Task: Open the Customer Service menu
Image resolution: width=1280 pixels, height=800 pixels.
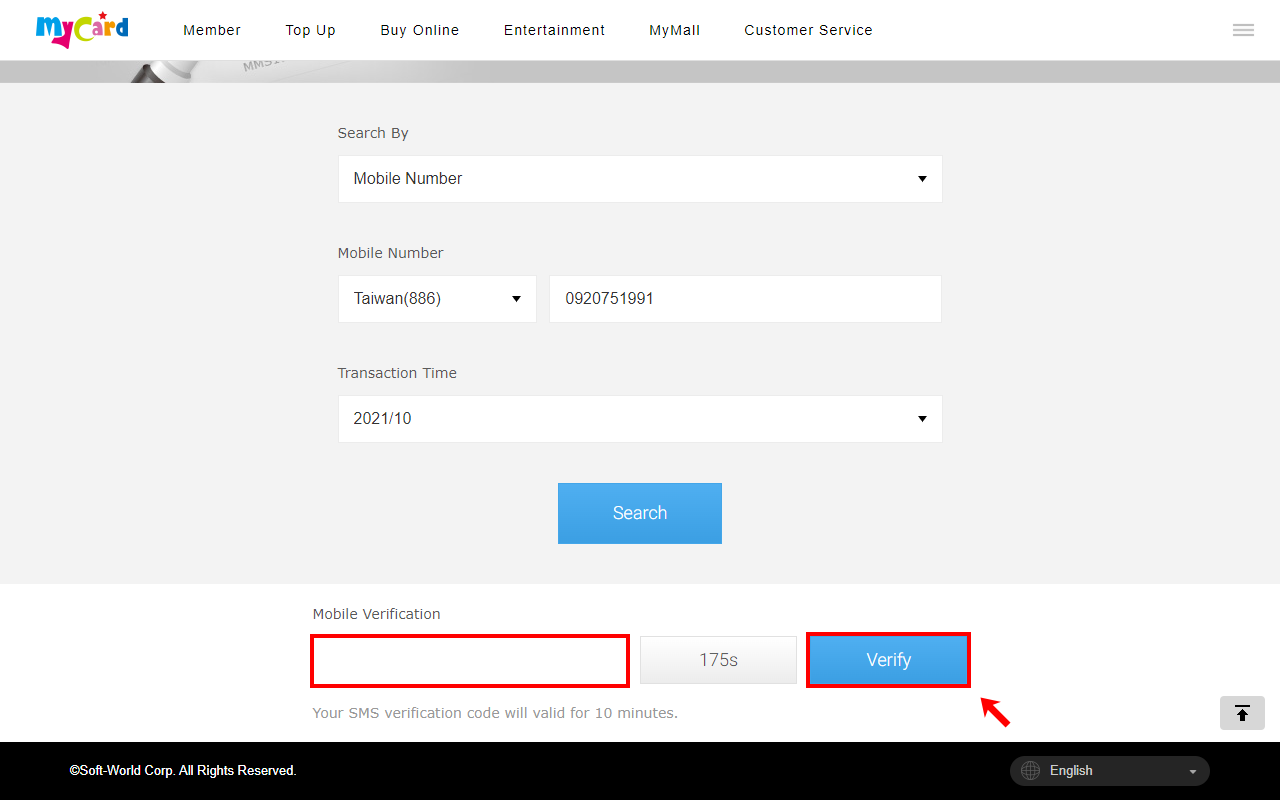Action: 808,30
